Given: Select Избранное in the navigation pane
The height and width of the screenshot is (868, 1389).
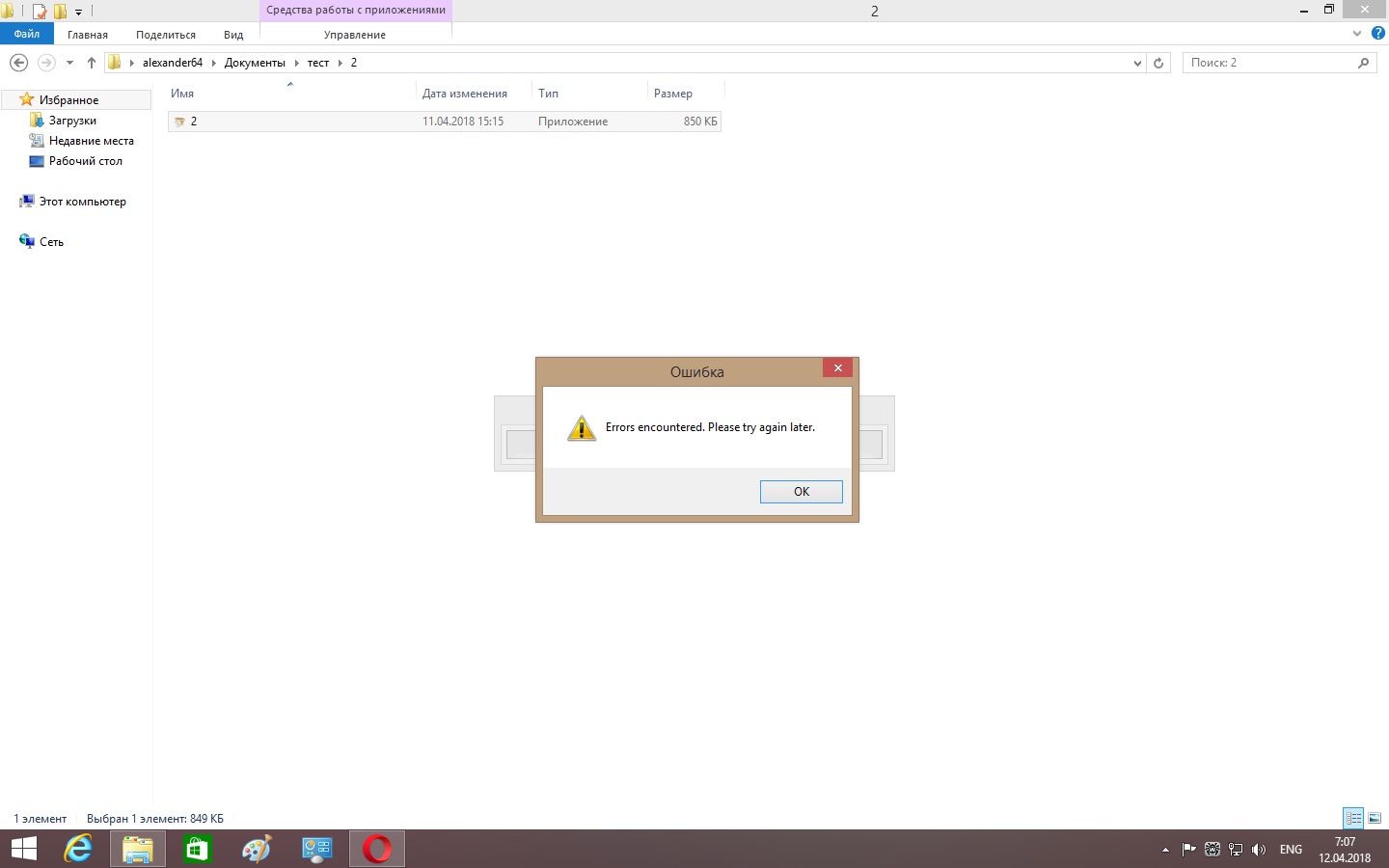Looking at the screenshot, I should pyautogui.click(x=68, y=100).
